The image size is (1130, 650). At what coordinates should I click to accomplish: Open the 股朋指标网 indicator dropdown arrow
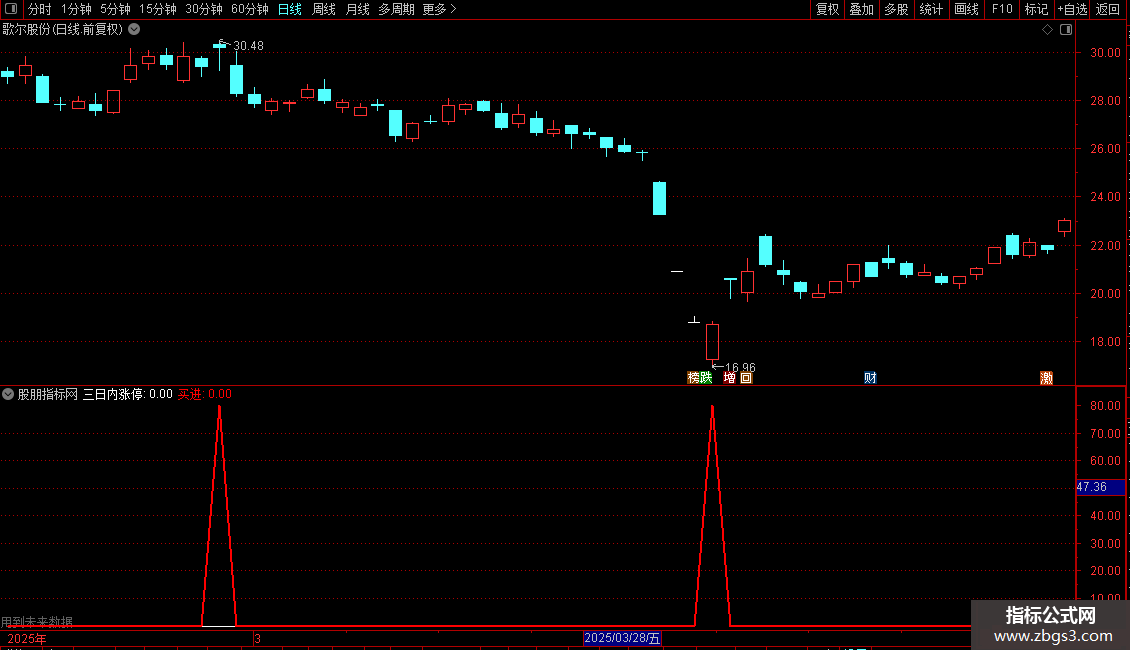[8, 394]
